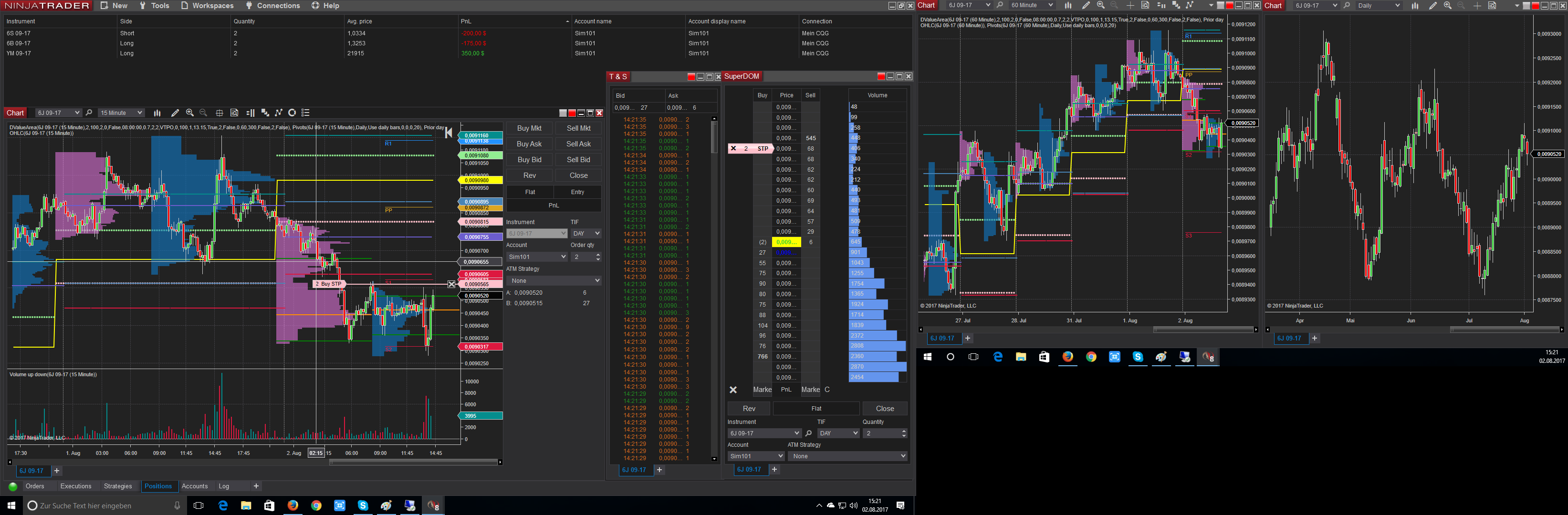Click the T&S vertical scrollbar
This screenshot has height=515, width=1568.
point(714,289)
